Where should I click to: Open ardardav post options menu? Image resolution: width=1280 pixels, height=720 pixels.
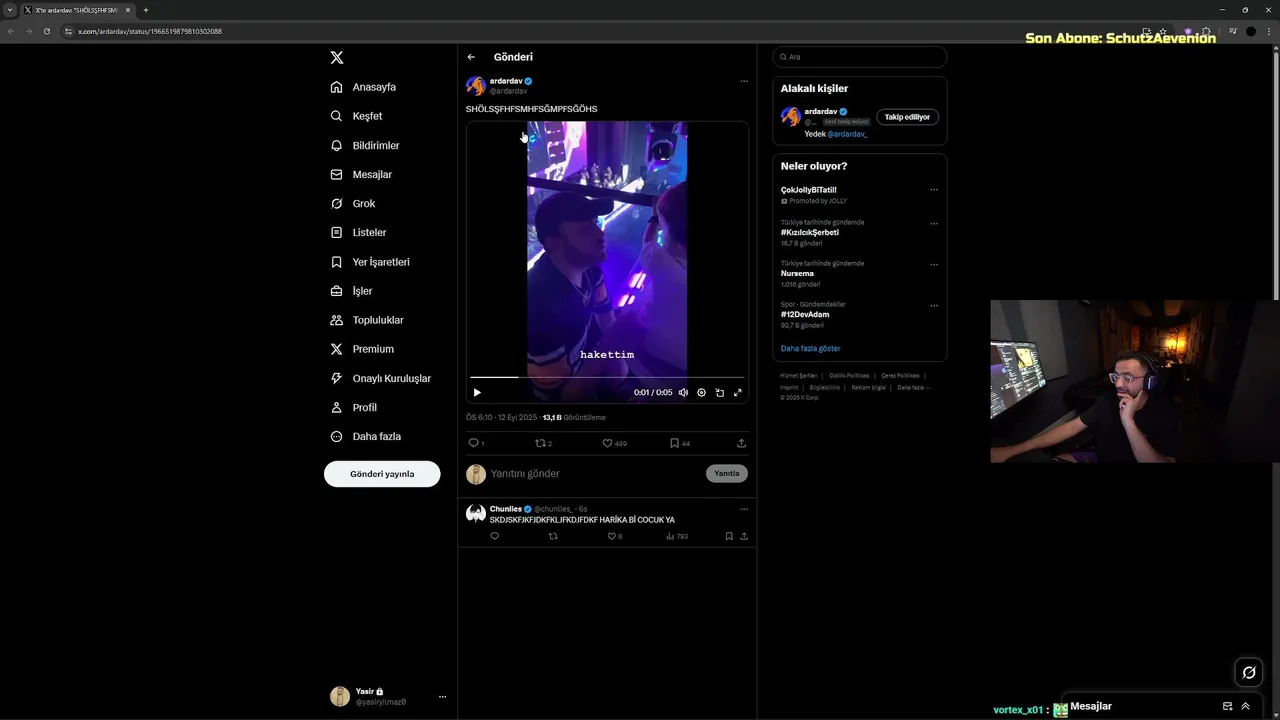pos(743,81)
